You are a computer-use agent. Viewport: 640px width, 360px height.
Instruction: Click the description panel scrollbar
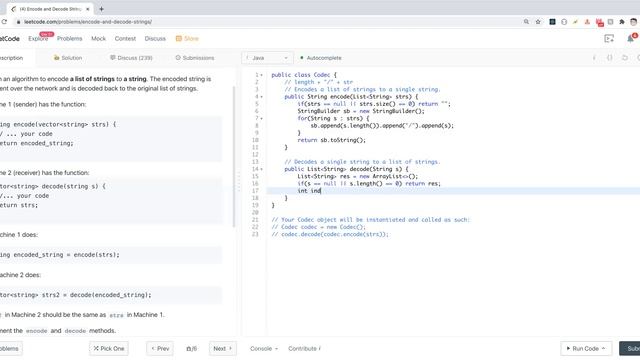pos(234,157)
